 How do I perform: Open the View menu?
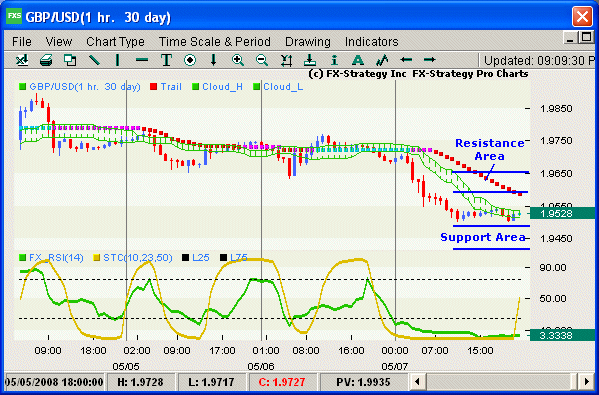click(58, 41)
